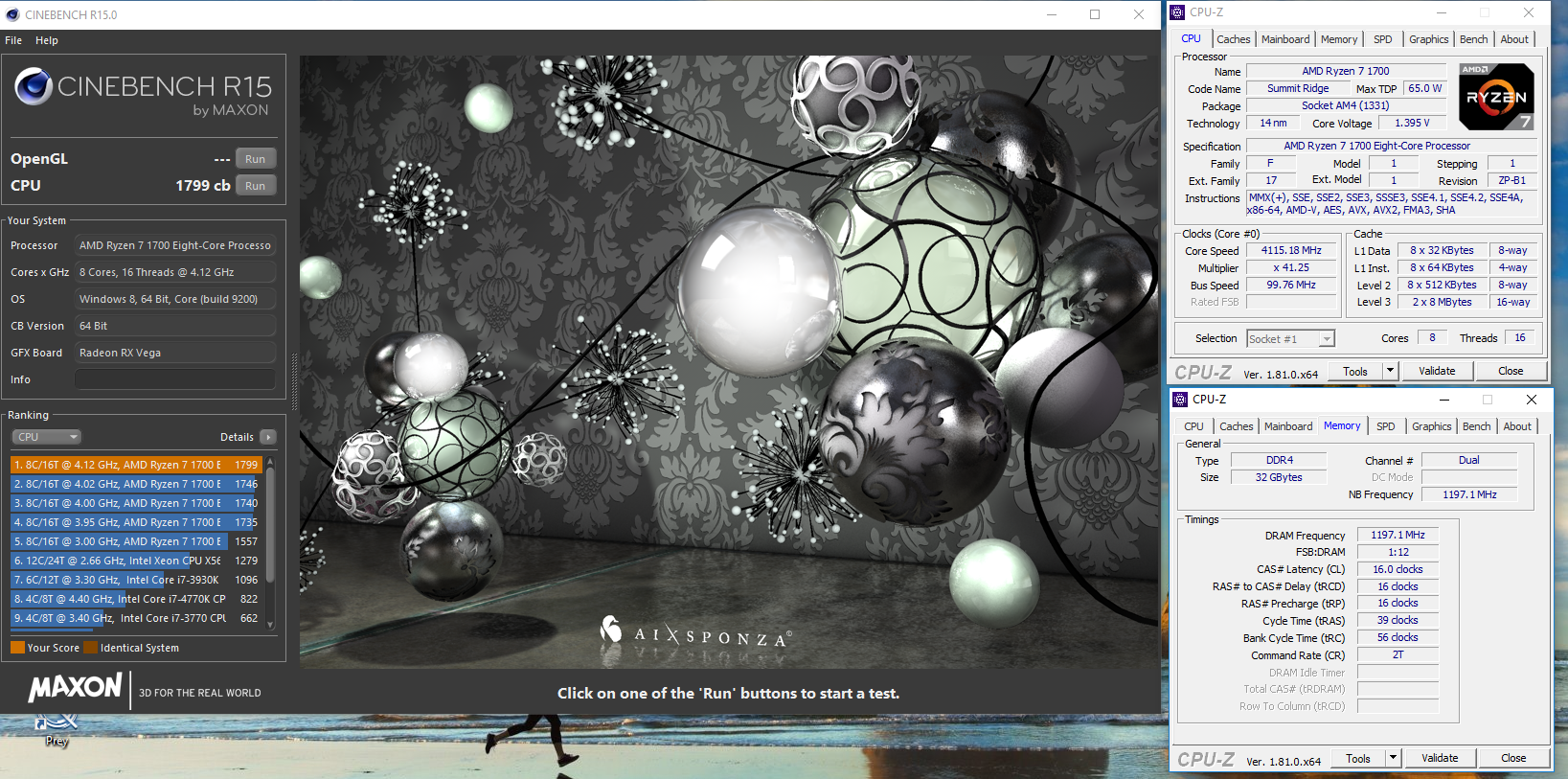Click Close button in bottom CPU-Z window
1568x779 pixels.
(1513, 758)
